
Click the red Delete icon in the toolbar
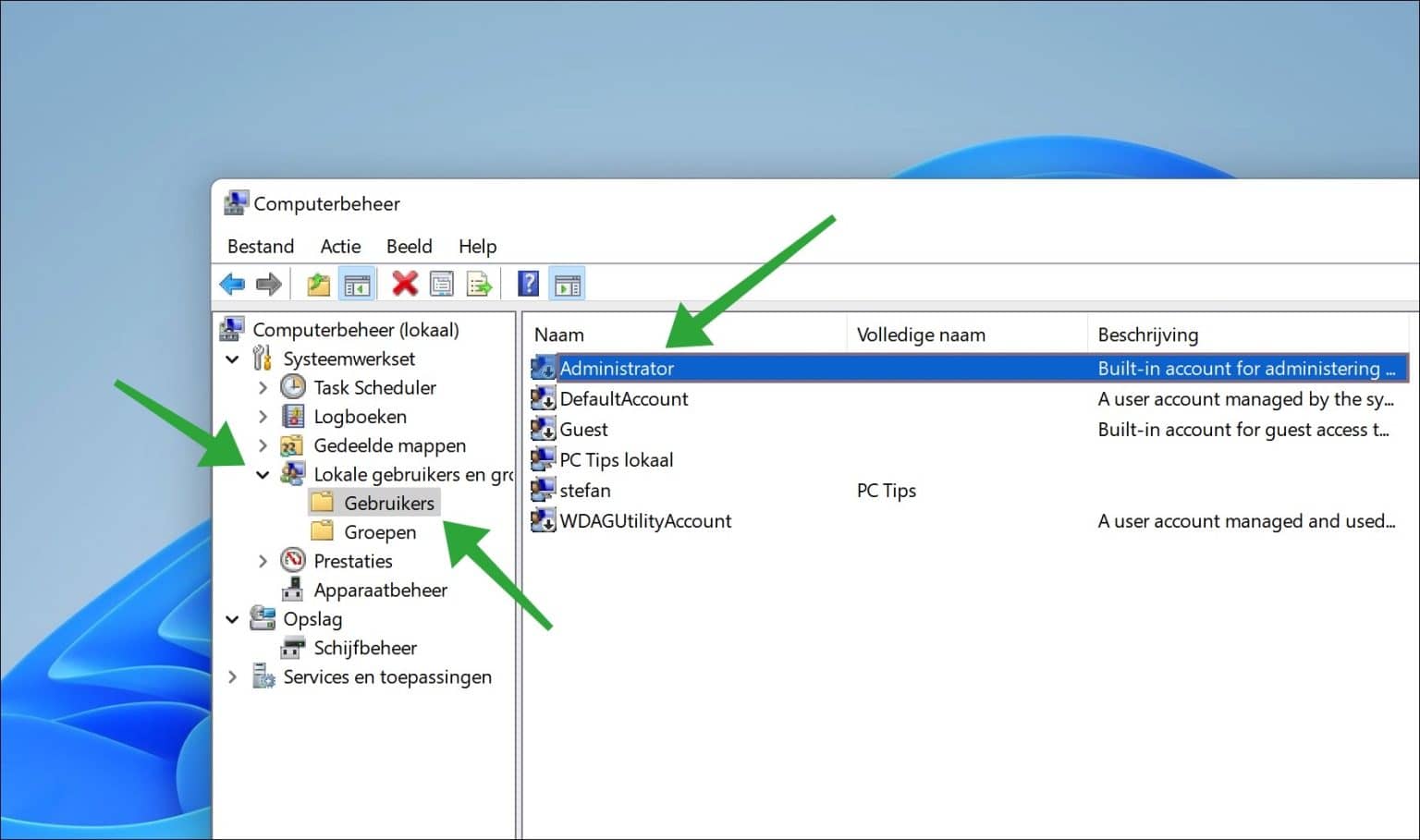(x=405, y=283)
